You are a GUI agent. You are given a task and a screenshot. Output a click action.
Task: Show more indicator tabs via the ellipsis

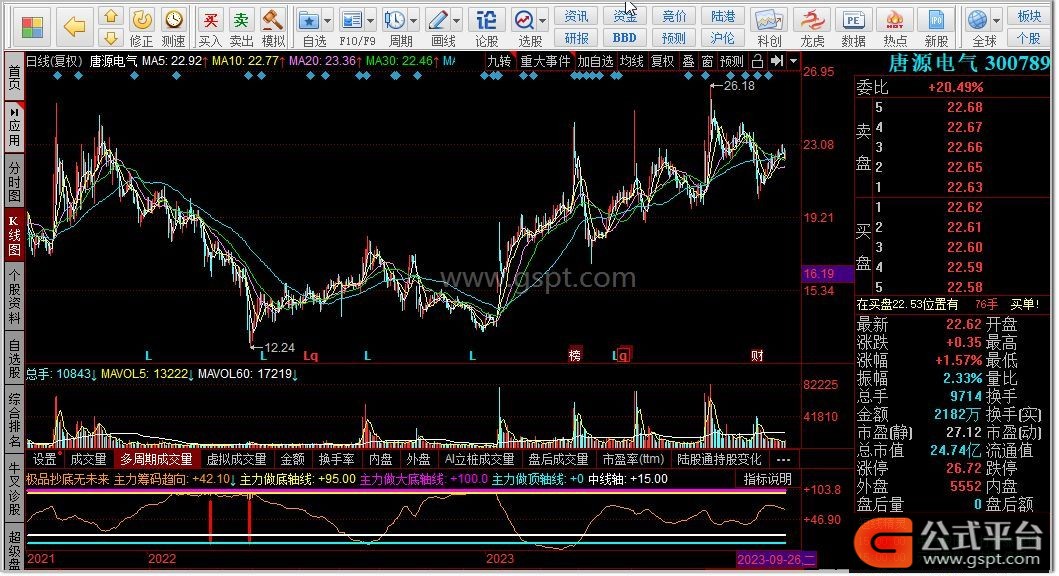[783, 459]
